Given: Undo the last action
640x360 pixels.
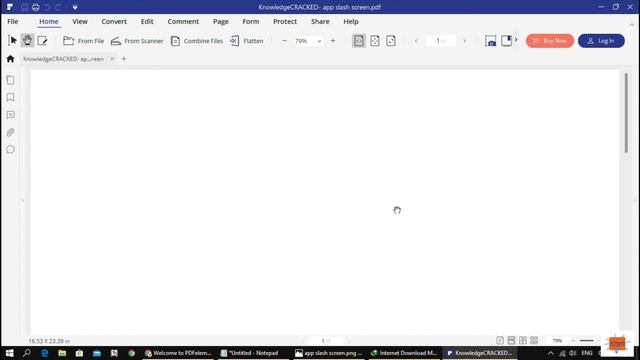Looking at the screenshot, I should coord(47,7).
